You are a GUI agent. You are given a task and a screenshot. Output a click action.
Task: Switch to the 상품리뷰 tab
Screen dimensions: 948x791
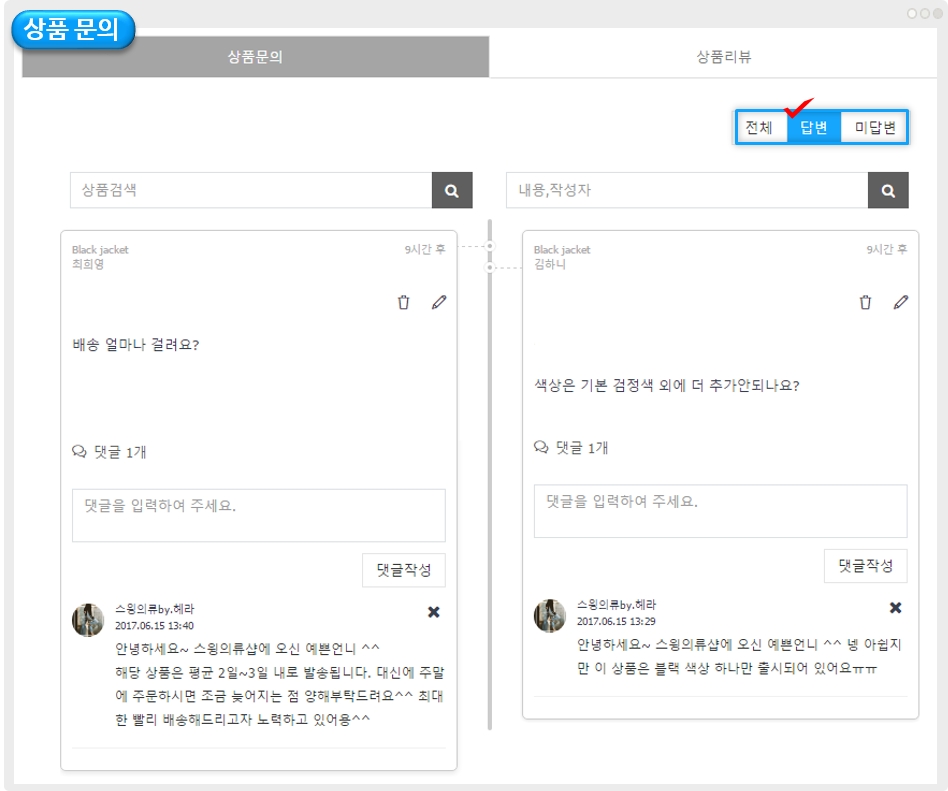pos(723,57)
